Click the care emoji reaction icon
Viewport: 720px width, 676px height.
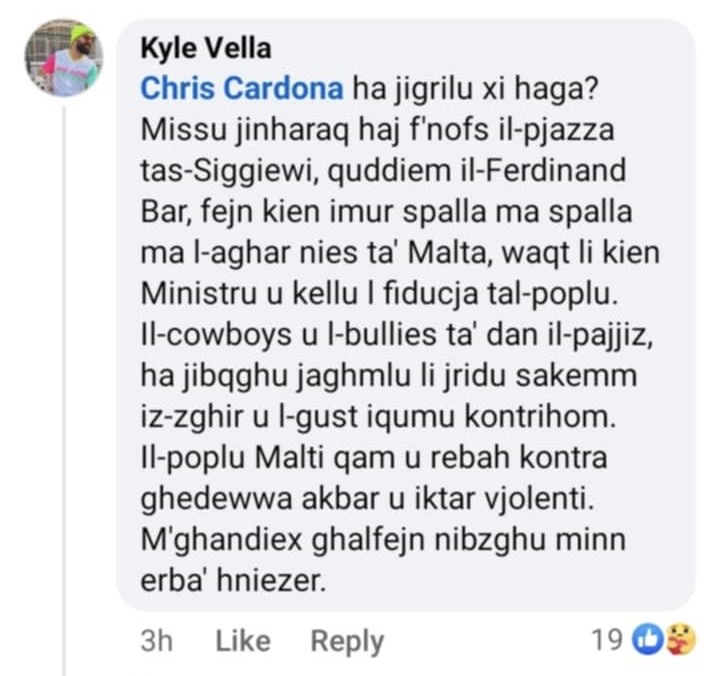click(681, 638)
